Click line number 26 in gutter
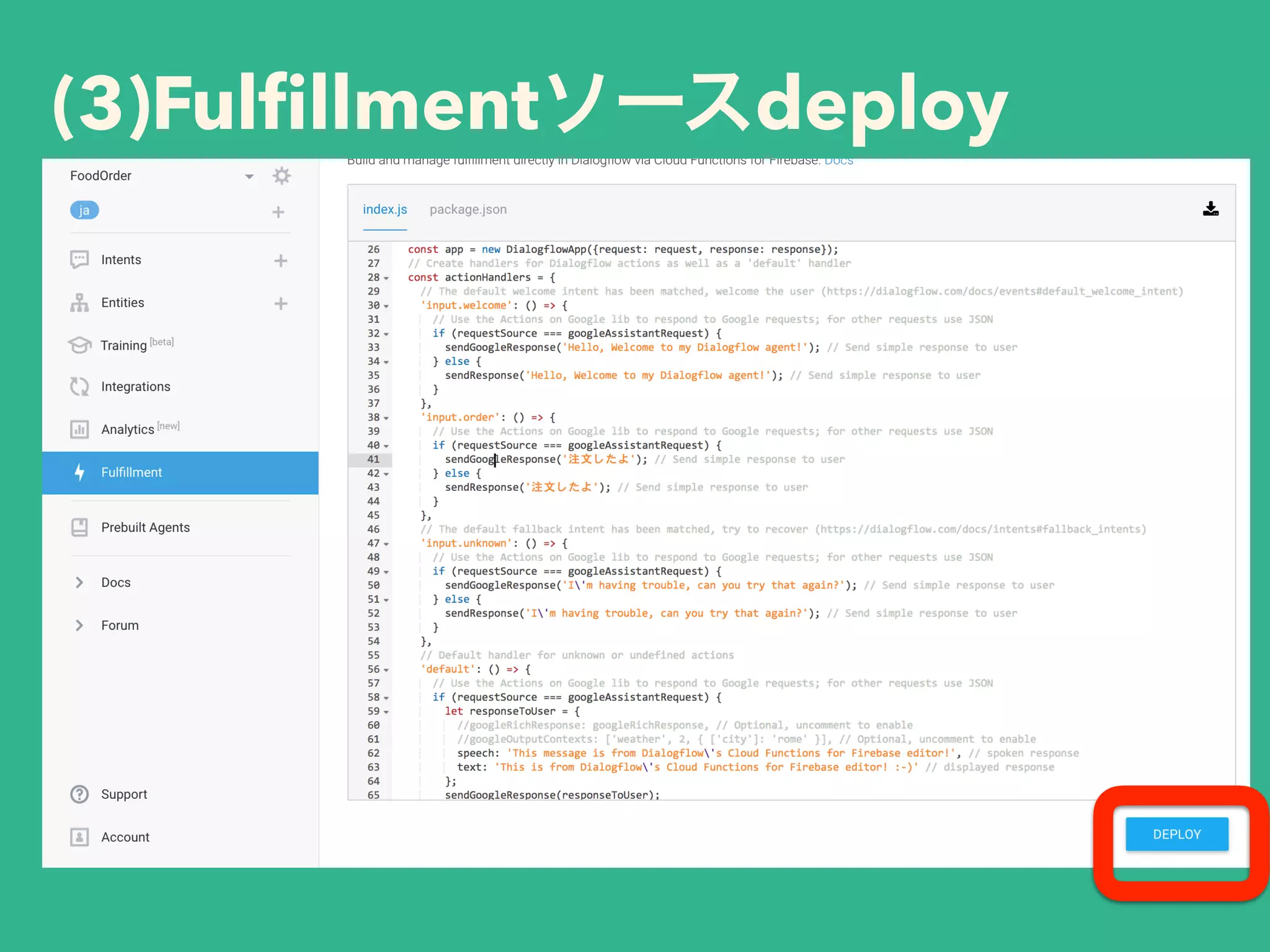Screen dimensions: 1270x952 pyautogui.click(x=373, y=249)
